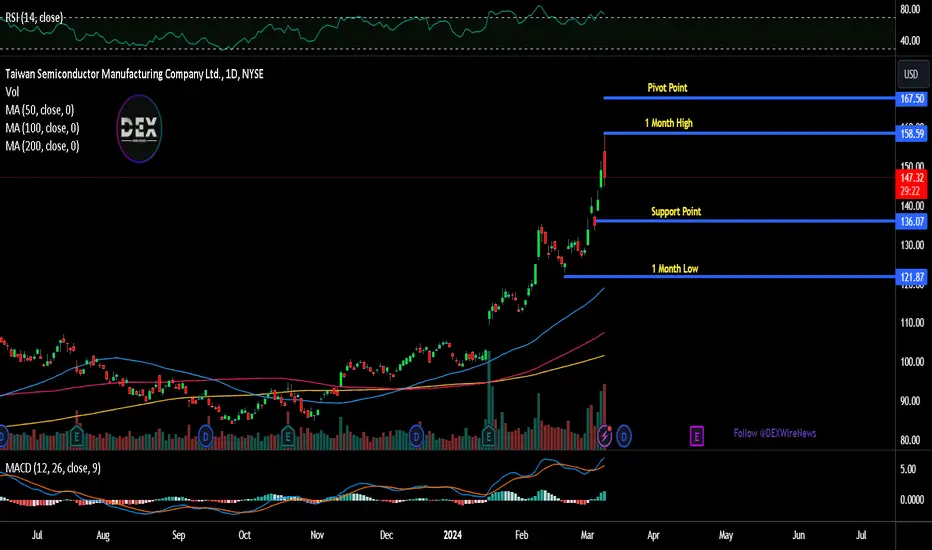Click the Jun label on time axis
932x550 pixels.
tap(798, 535)
